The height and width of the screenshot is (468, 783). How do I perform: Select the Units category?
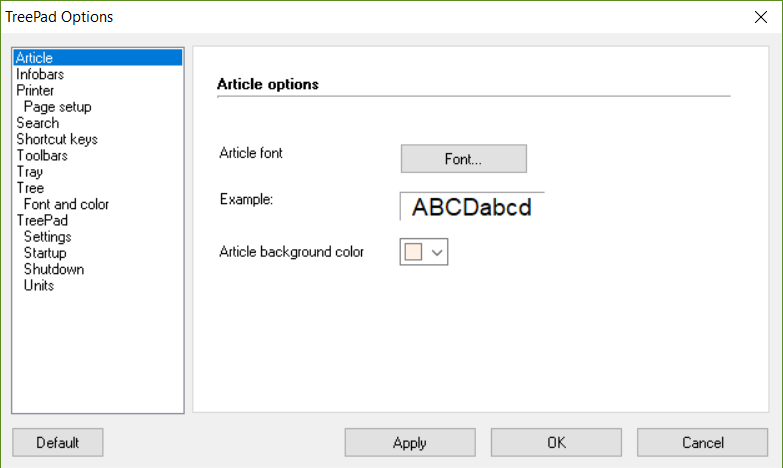39,285
